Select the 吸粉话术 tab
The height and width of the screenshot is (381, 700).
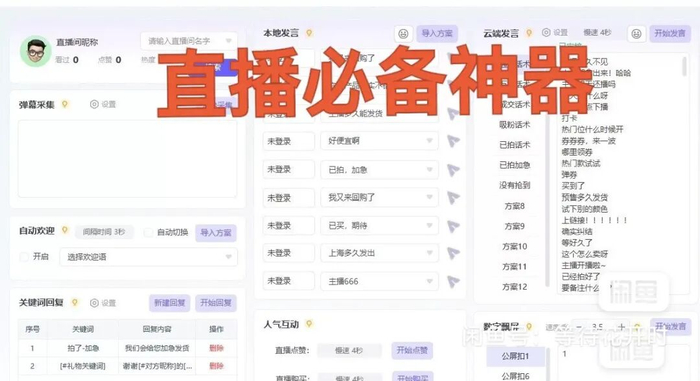(x=514, y=125)
